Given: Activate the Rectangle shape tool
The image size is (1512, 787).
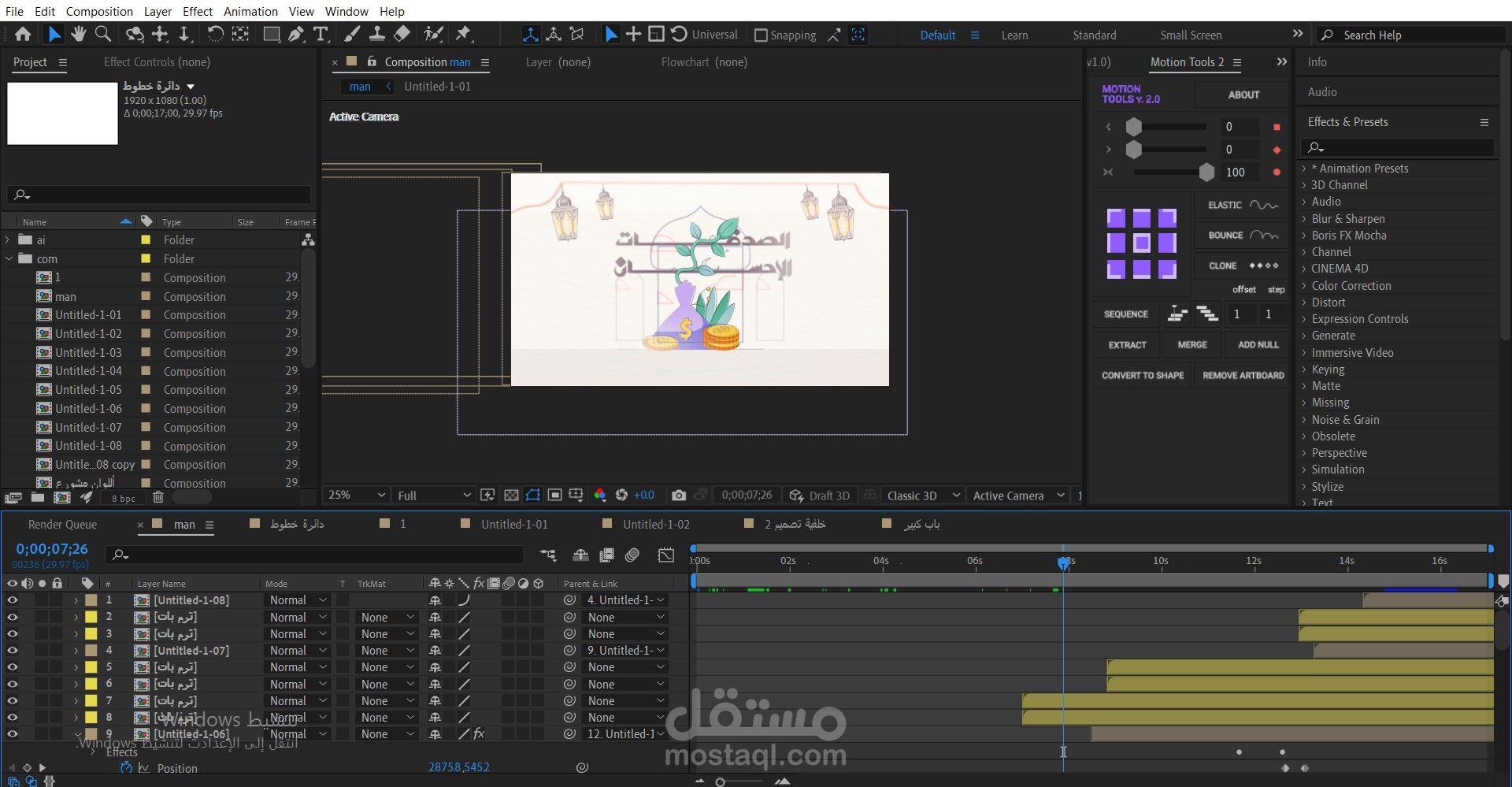Looking at the screenshot, I should [271, 34].
